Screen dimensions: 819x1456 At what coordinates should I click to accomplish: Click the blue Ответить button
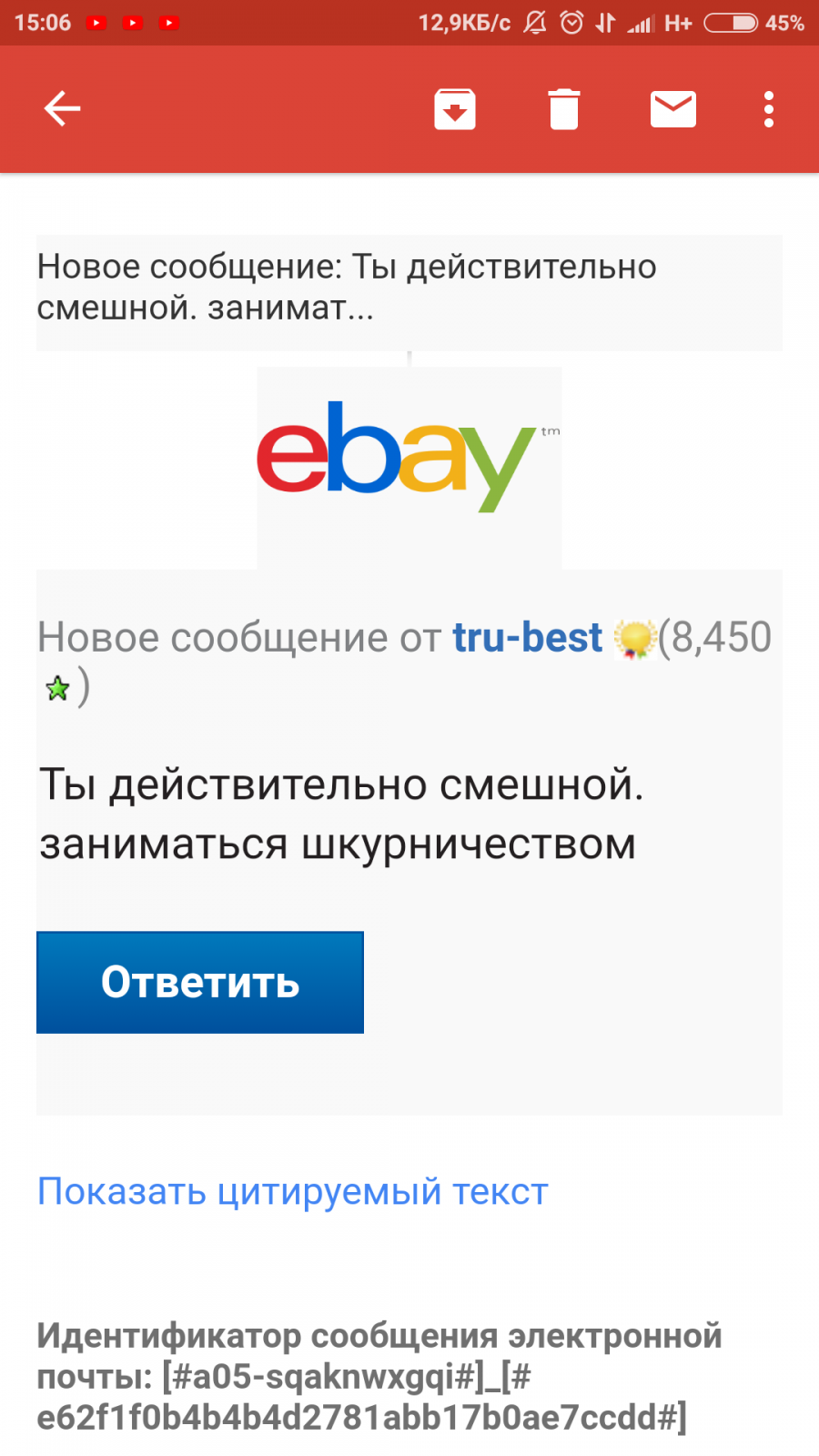[200, 982]
